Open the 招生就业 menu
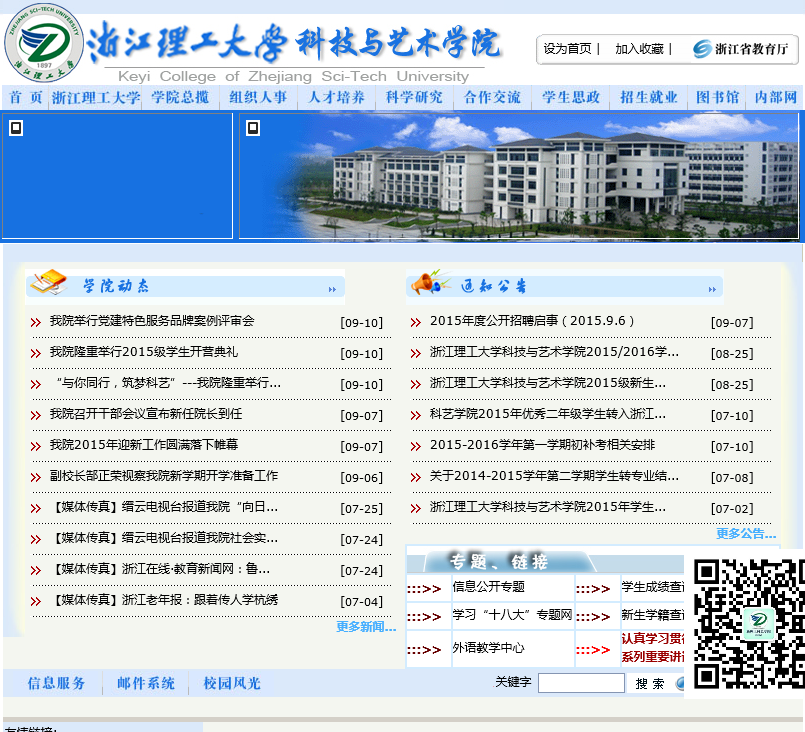Viewport: 805px width, 732px height. tap(649, 98)
